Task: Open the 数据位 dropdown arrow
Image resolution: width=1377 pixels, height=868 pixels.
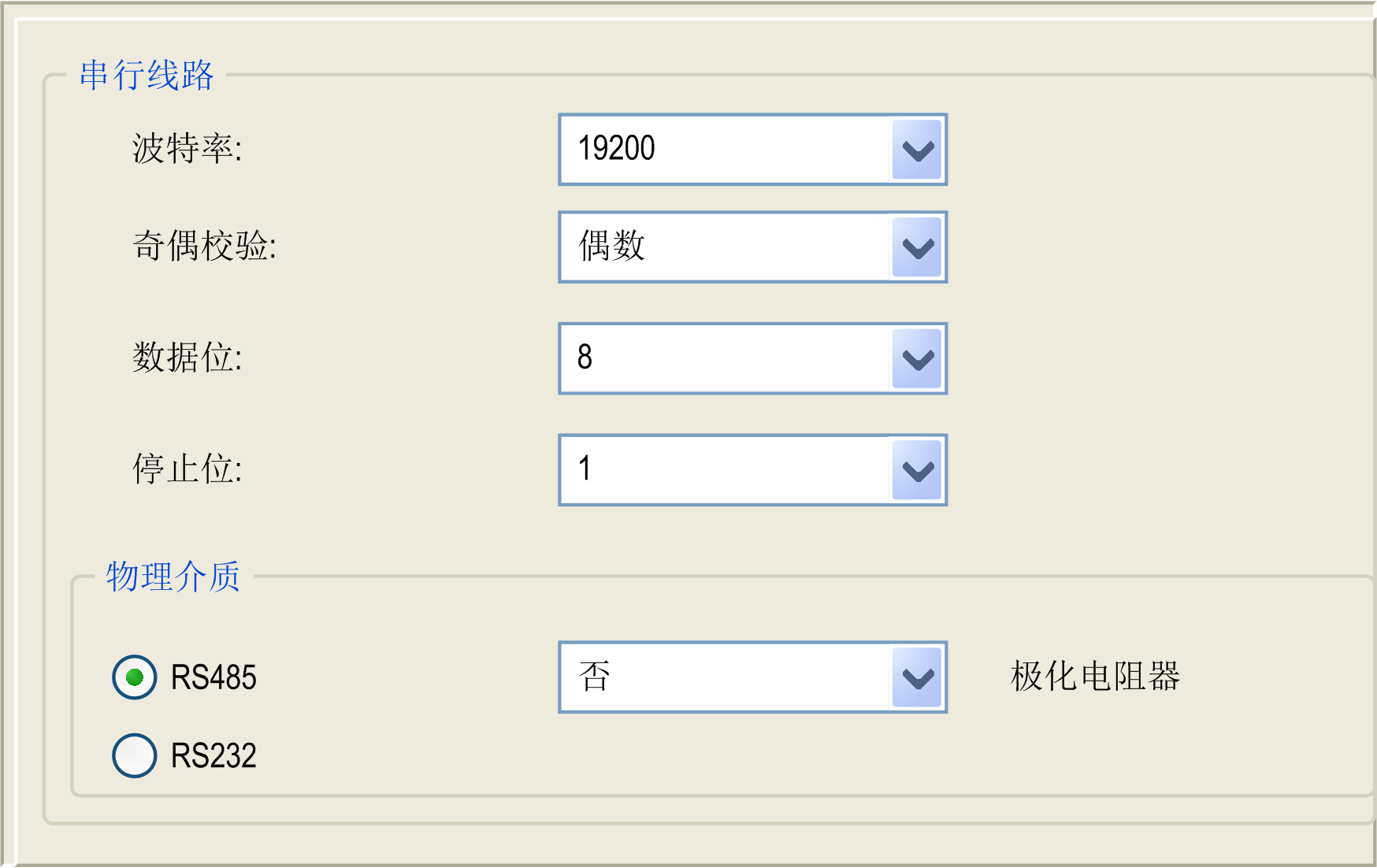Action: pyautogui.click(x=917, y=359)
